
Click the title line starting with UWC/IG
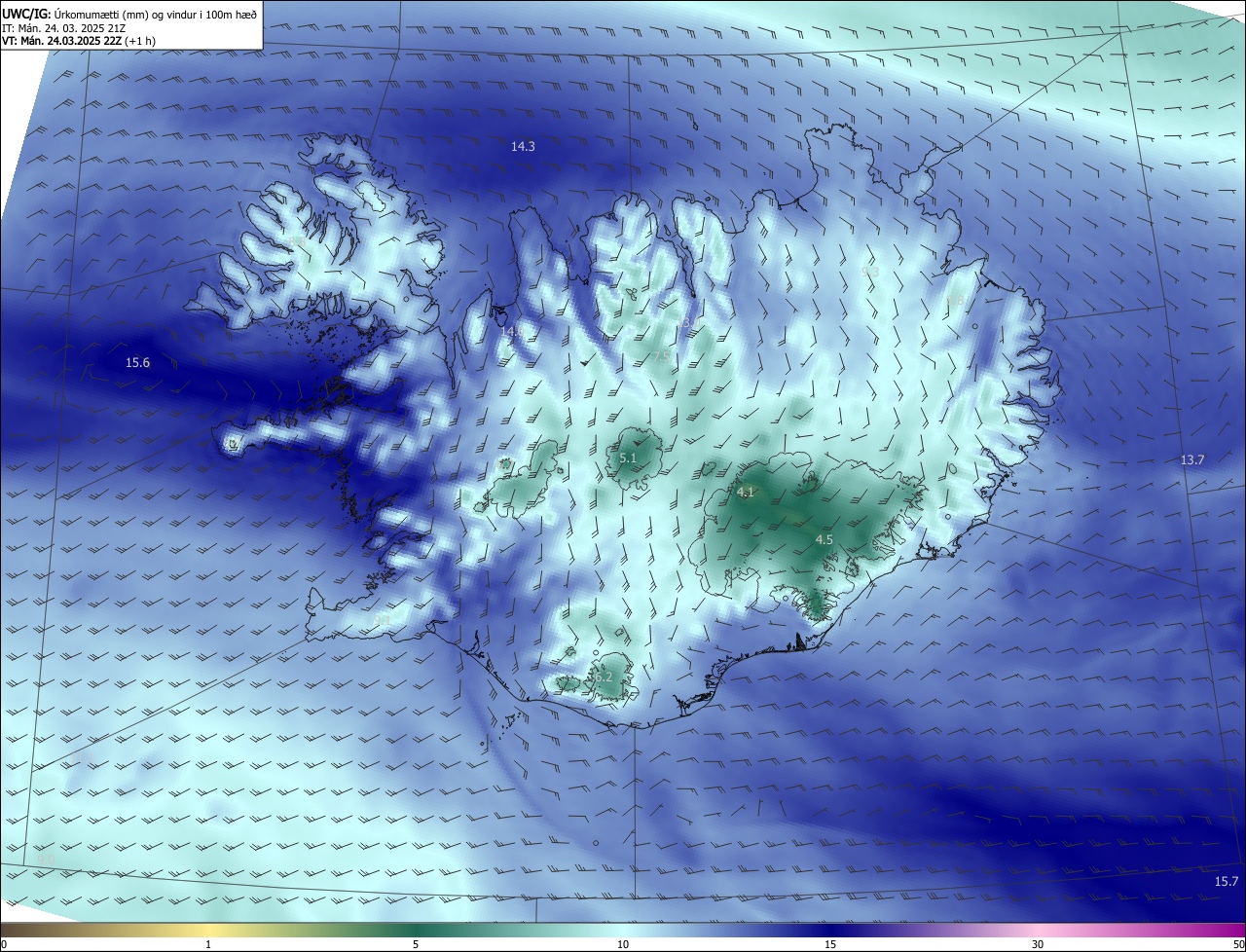[x=129, y=14]
